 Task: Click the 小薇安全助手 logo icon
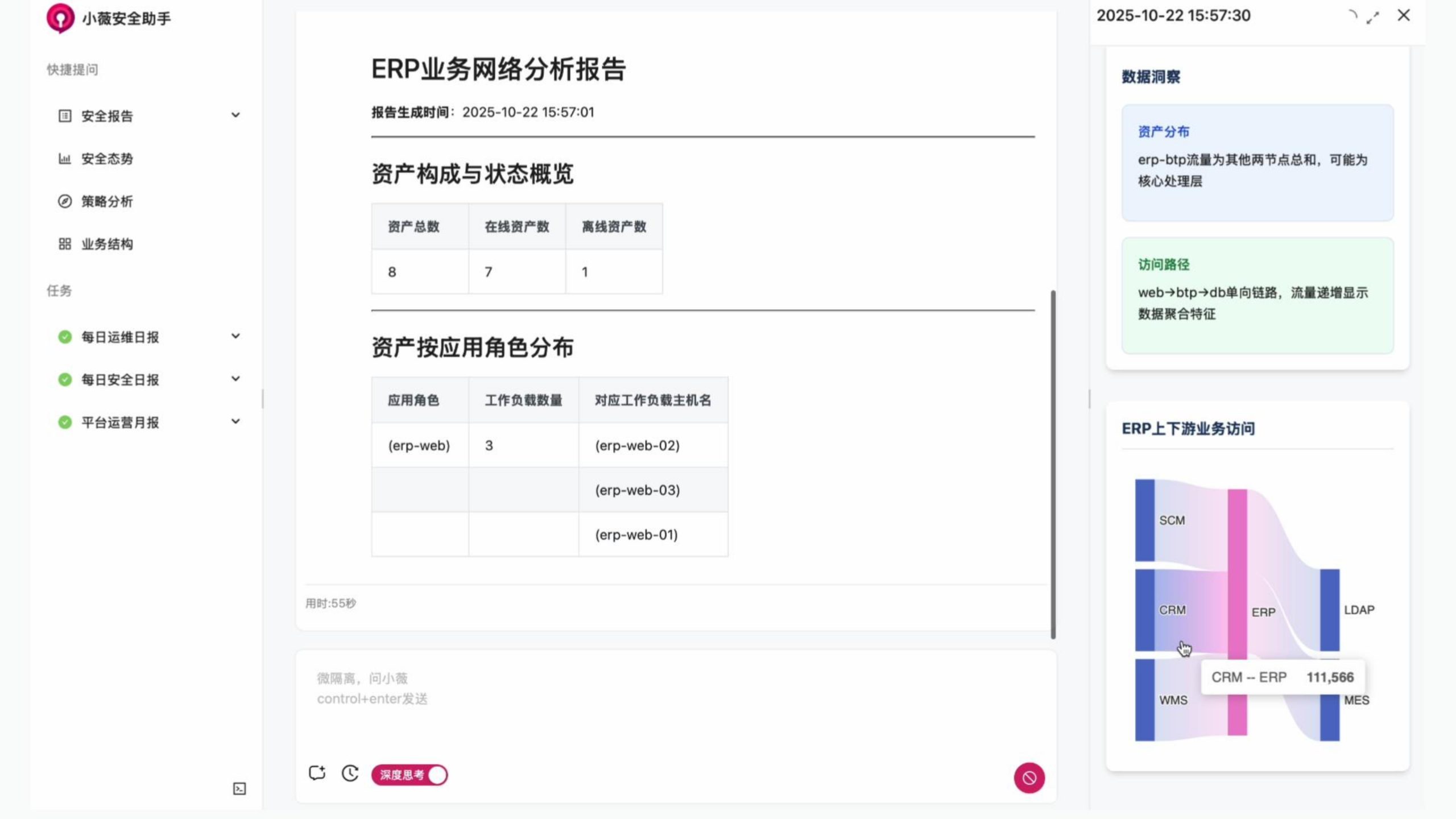(x=60, y=18)
